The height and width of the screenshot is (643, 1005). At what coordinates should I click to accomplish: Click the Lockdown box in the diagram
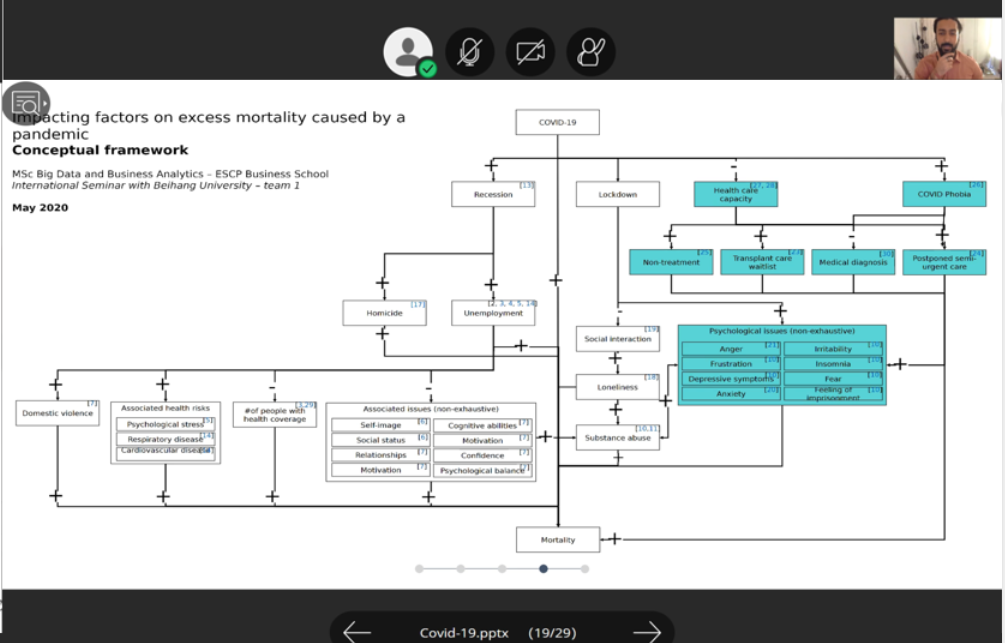pyautogui.click(x=618, y=194)
